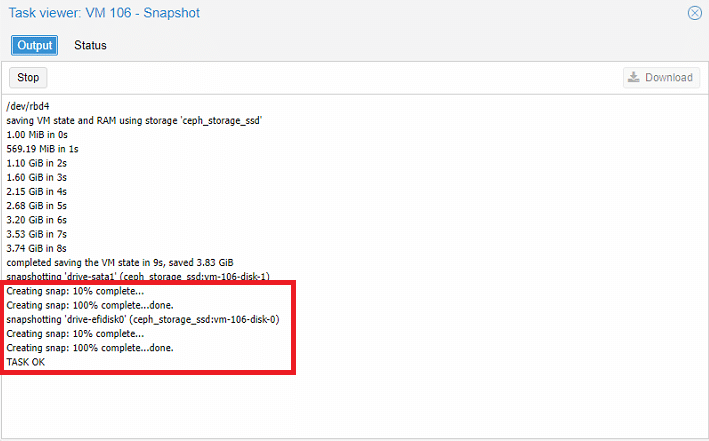Click the 'saving VM state and RAM' line
Viewport: 709px width, 441px height.
click(x=134, y=121)
